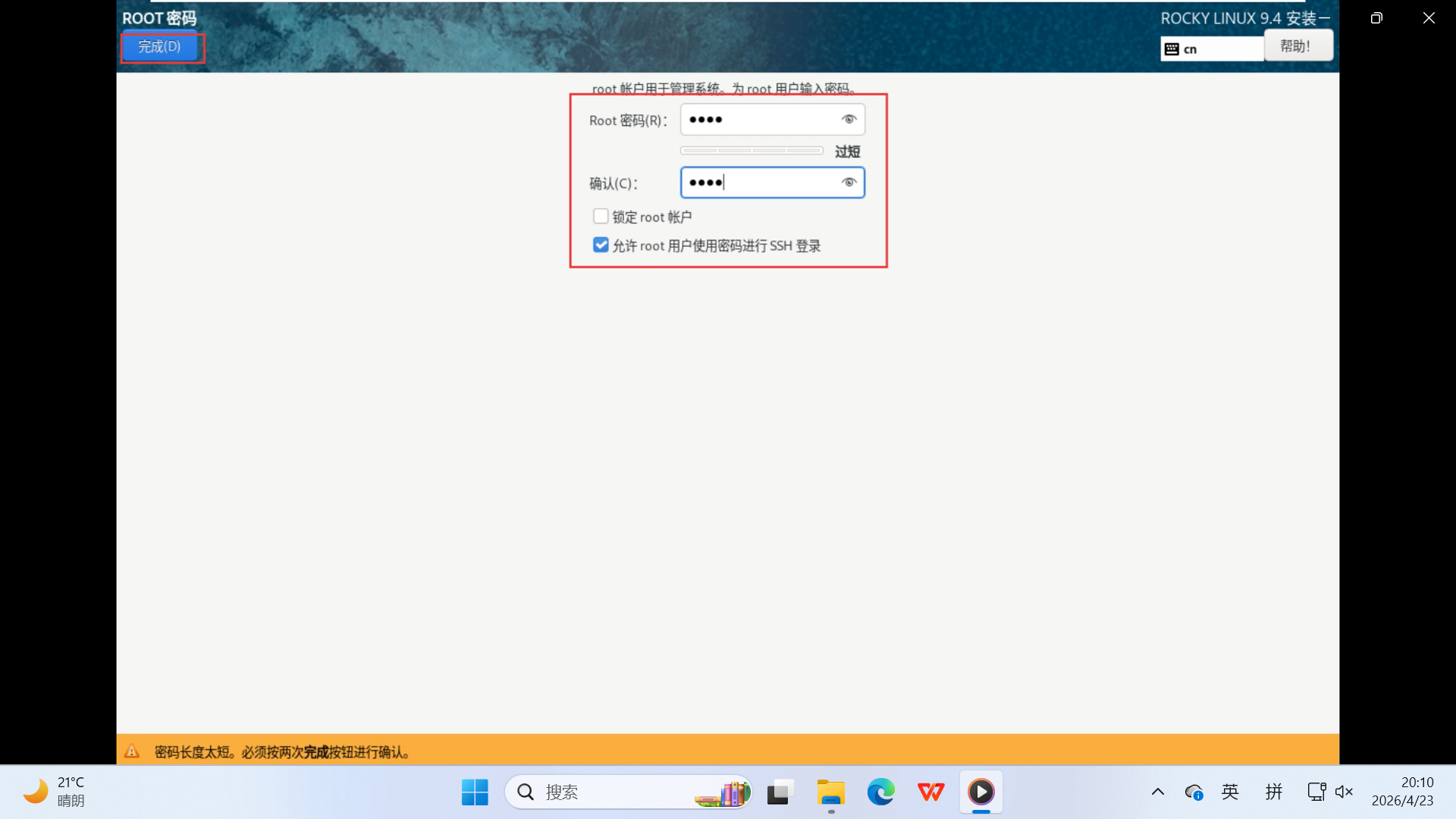Image resolution: width=1456 pixels, height=819 pixels.
Task: Click the 完成(D) done button
Action: (x=160, y=47)
